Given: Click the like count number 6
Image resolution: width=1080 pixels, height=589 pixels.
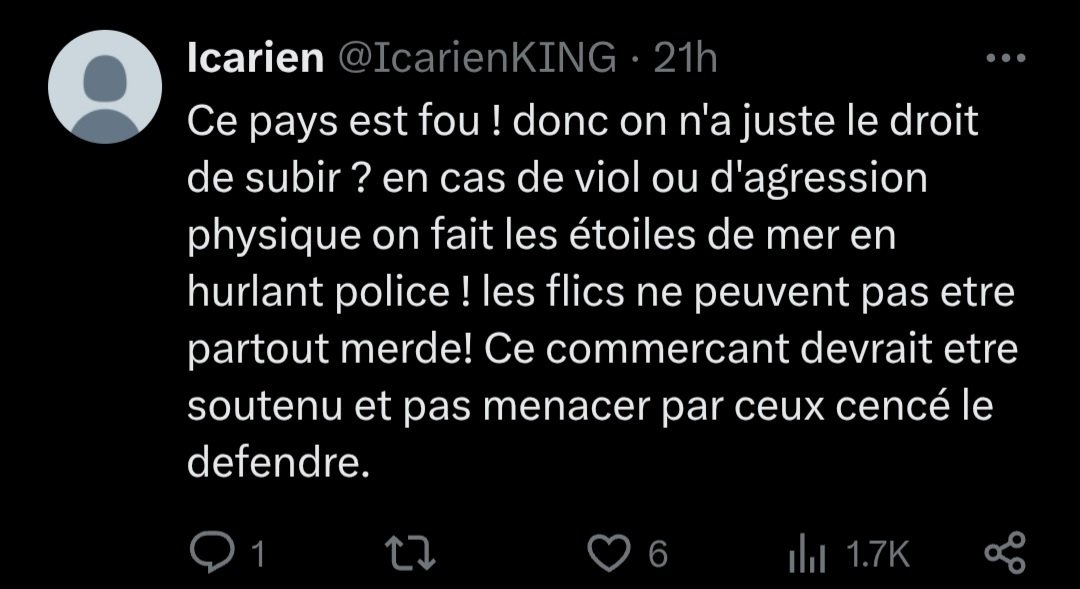Looking at the screenshot, I should (x=658, y=554).
